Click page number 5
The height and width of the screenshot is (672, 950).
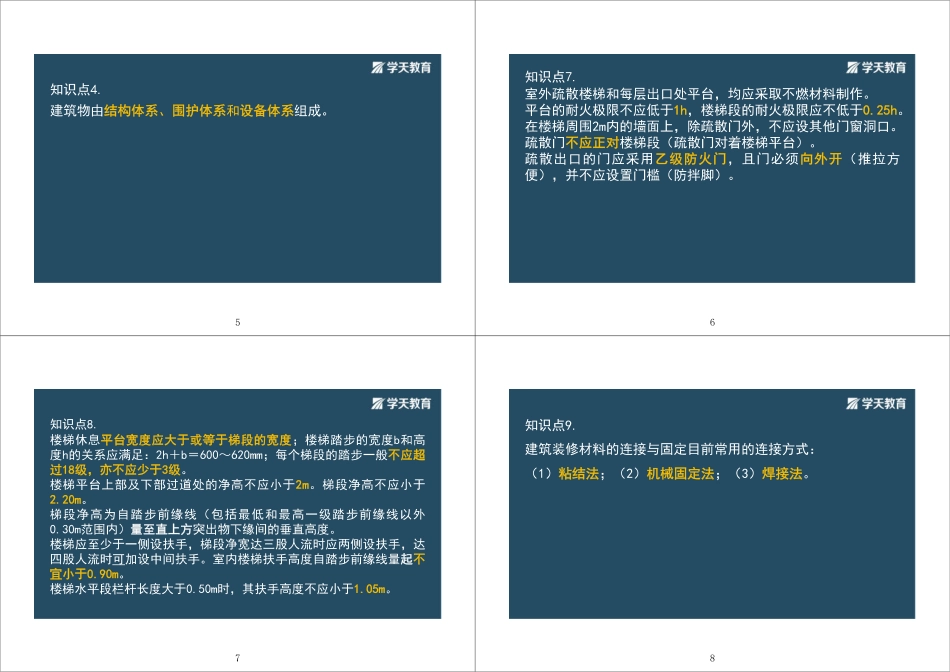pos(237,321)
